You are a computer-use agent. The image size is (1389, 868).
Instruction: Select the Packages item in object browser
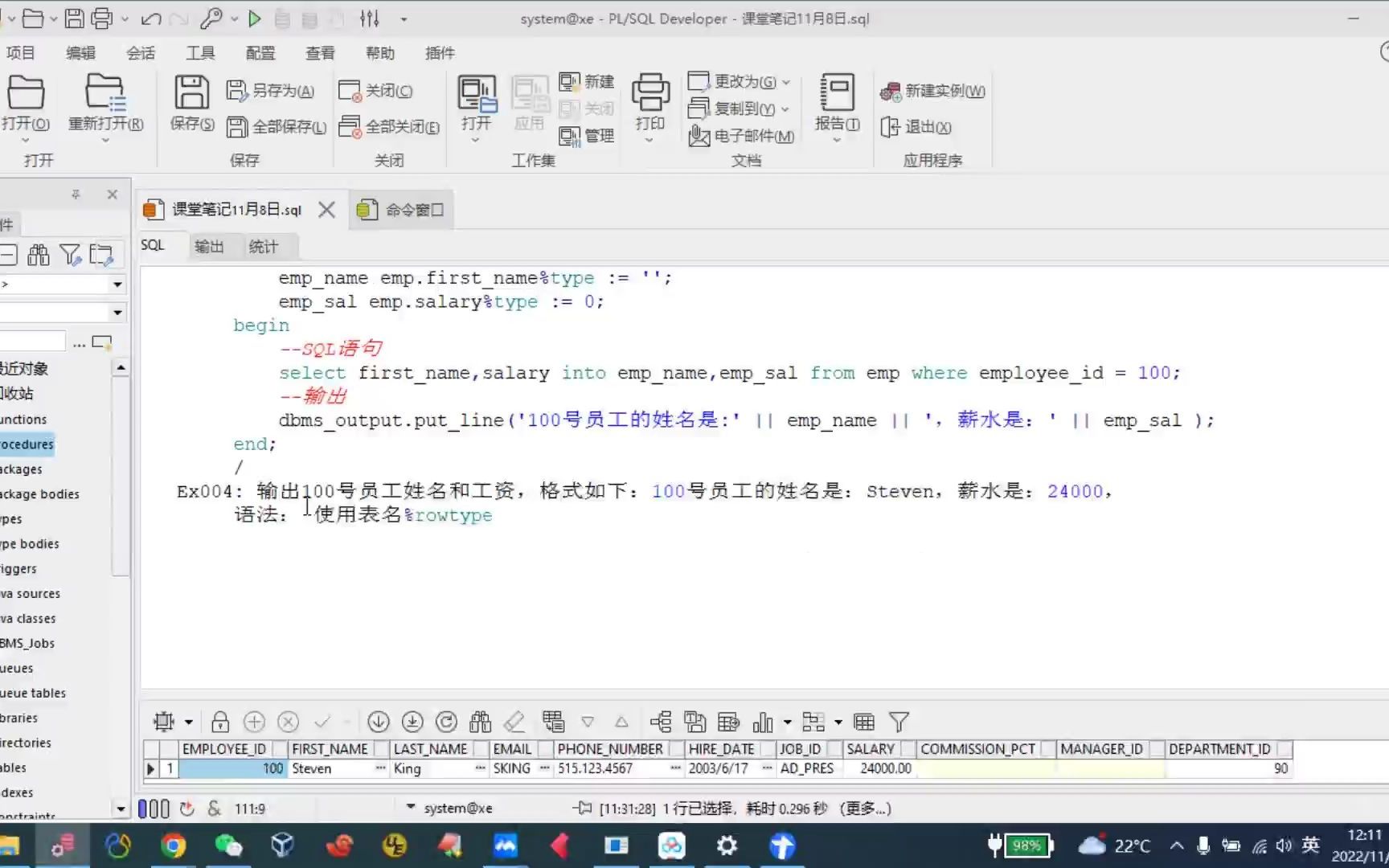(22, 469)
